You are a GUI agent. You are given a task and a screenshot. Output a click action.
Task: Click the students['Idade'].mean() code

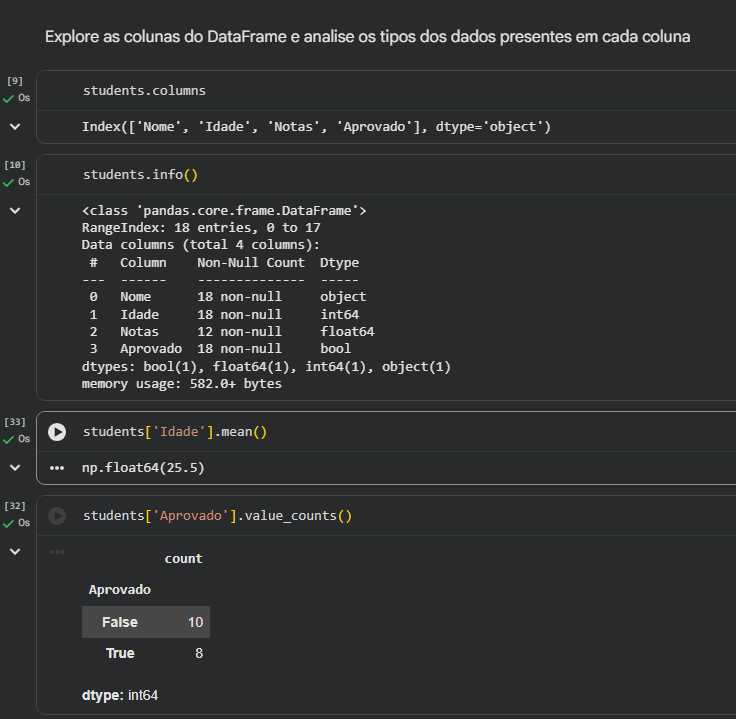[175, 432]
